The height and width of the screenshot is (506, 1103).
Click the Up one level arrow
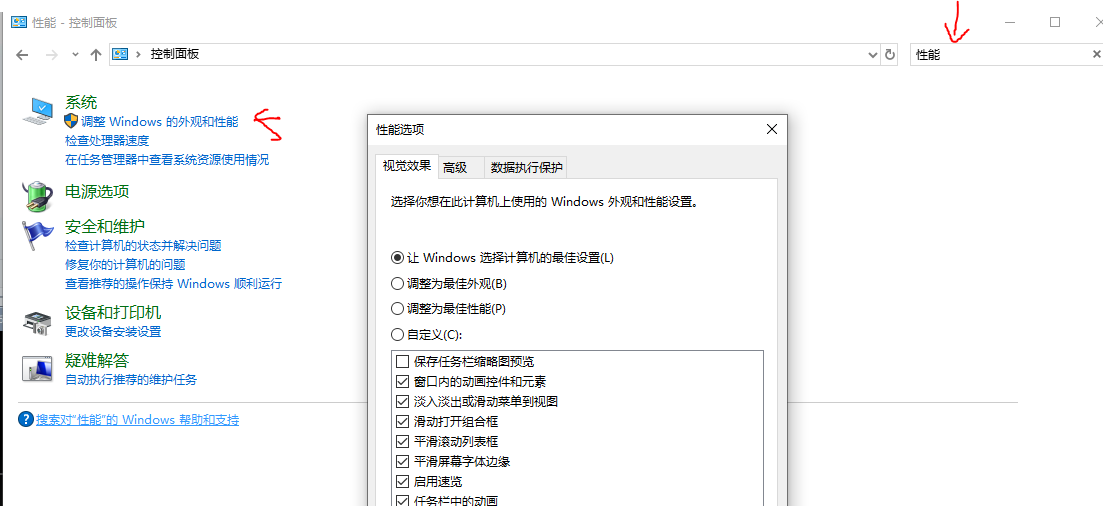click(x=96, y=55)
